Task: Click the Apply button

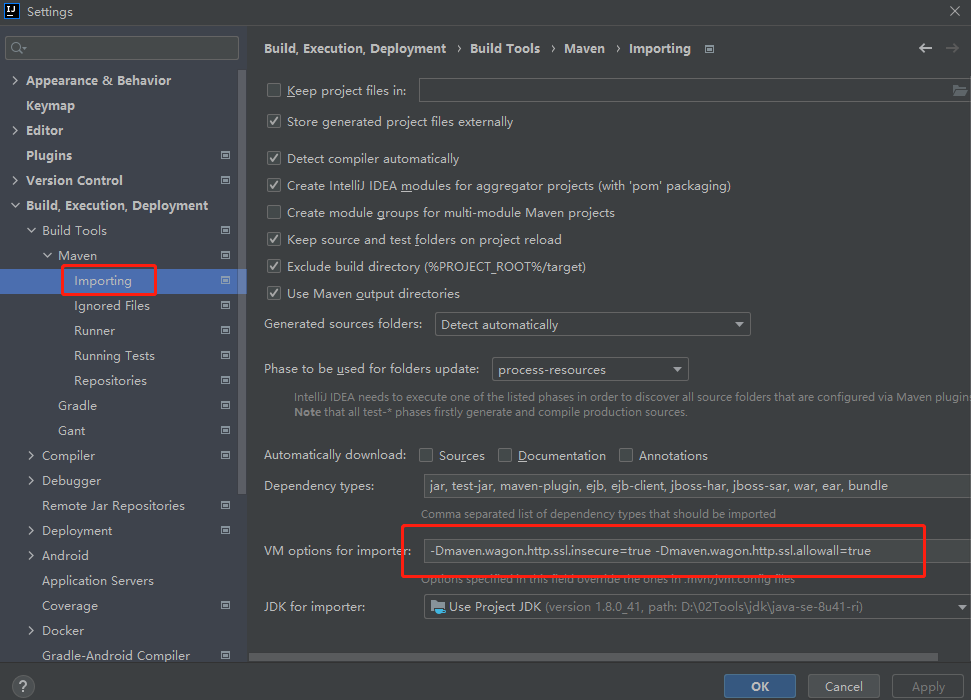Action: [928, 686]
